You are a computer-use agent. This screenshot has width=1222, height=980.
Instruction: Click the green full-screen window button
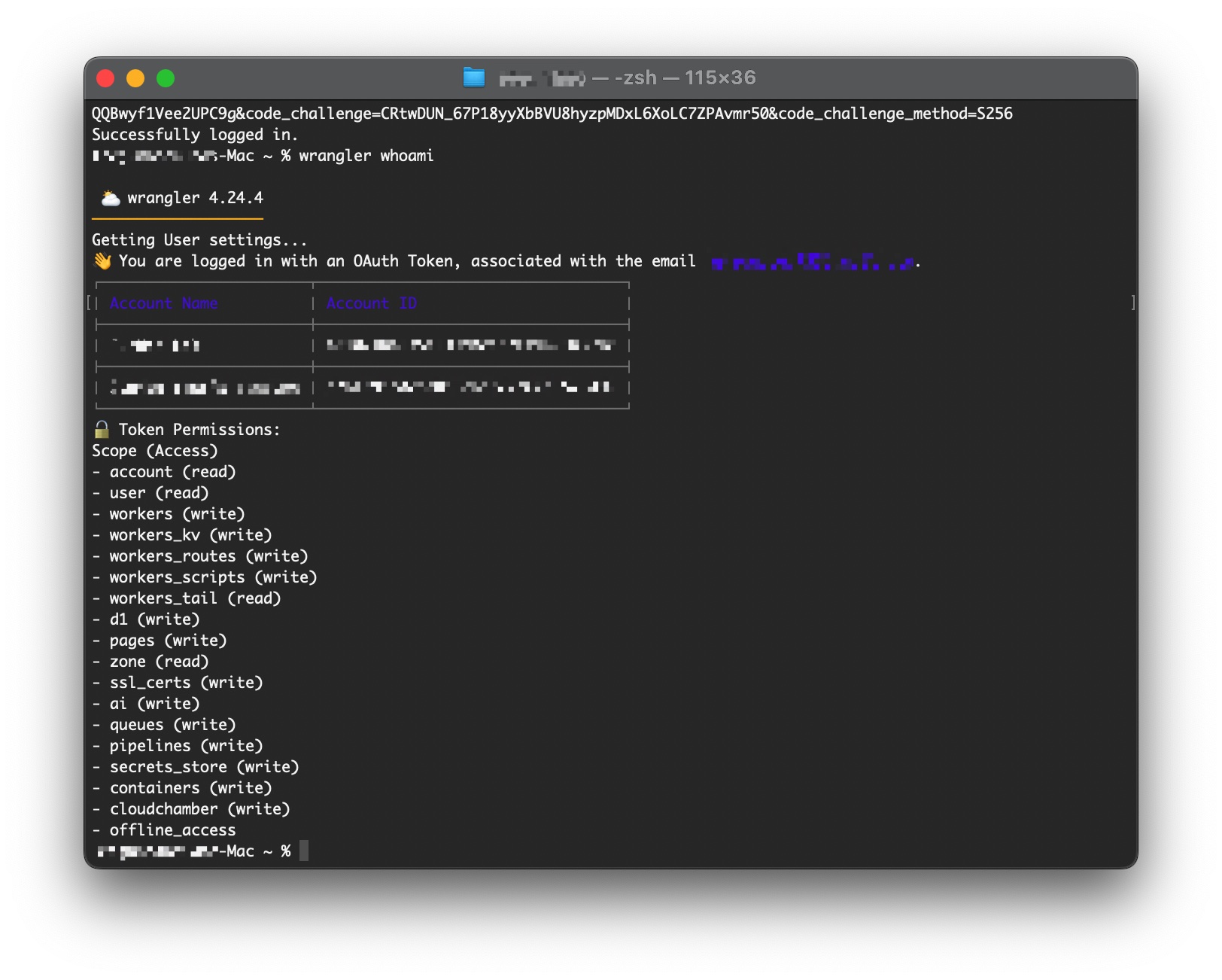click(166, 78)
